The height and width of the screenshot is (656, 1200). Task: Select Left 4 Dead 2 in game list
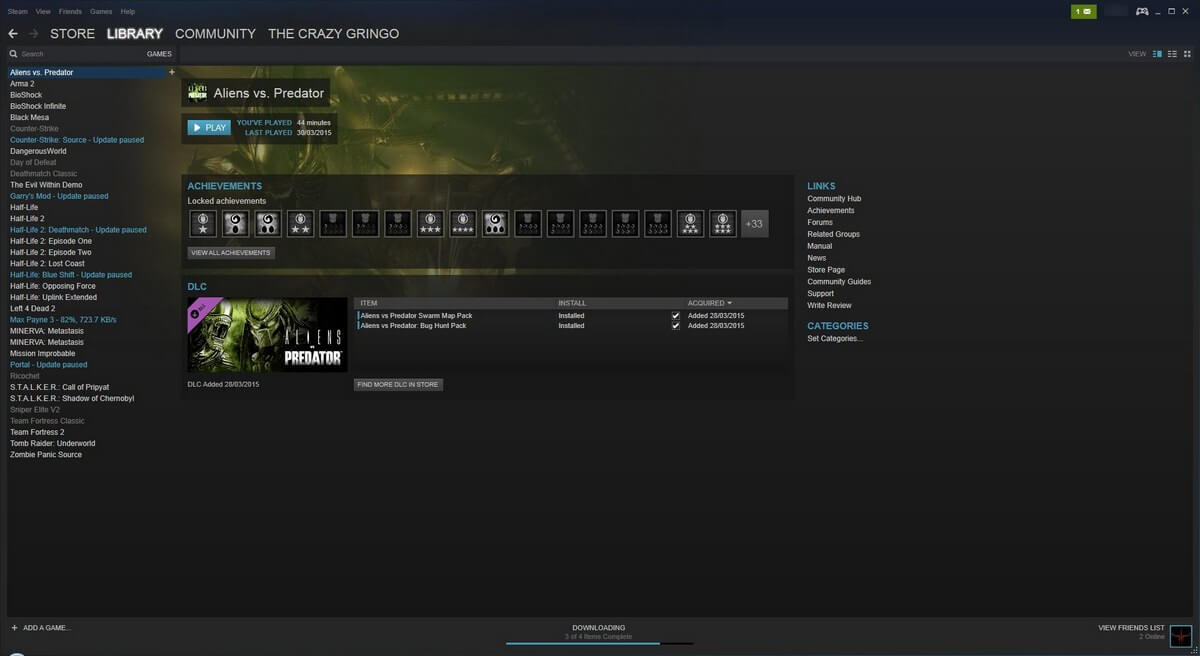[x=32, y=309]
